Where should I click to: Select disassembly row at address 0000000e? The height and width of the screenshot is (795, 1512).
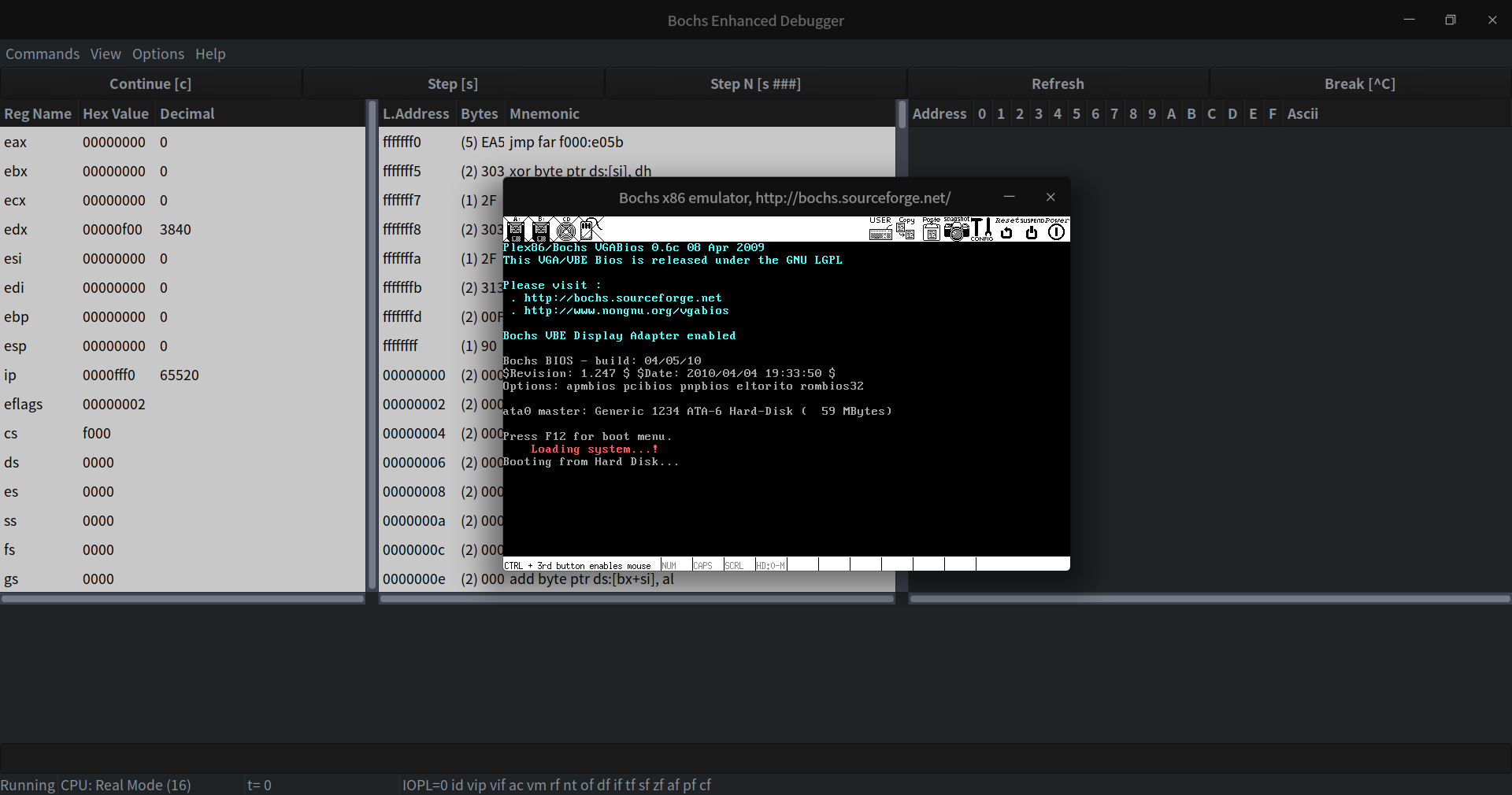tap(637, 579)
